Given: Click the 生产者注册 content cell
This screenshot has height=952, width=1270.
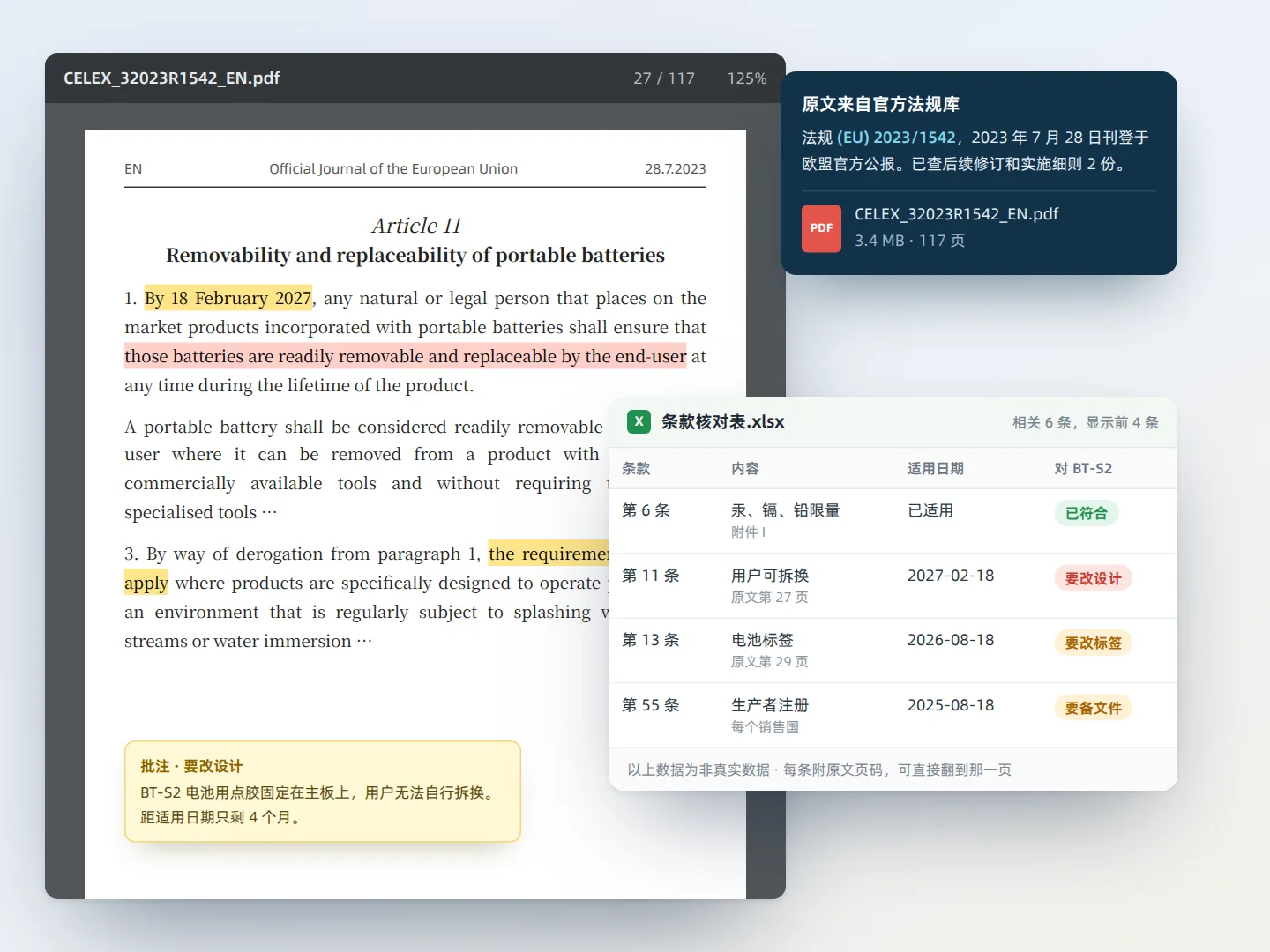Looking at the screenshot, I should (x=770, y=705).
